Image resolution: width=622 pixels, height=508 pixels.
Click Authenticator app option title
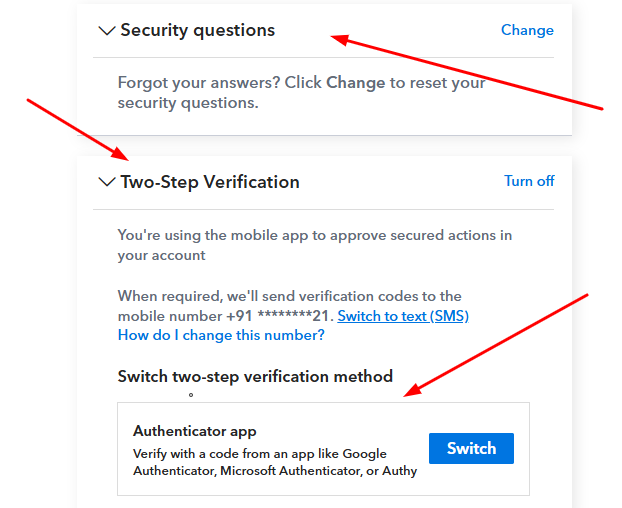click(195, 431)
